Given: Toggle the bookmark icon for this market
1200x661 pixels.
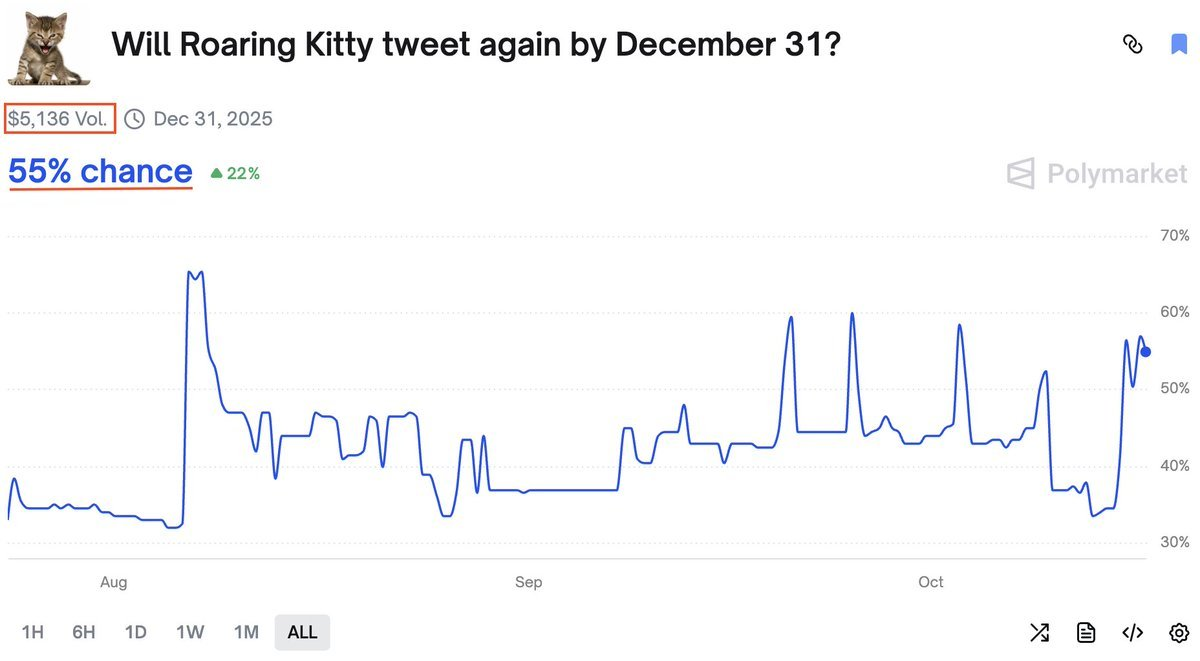Looking at the screenshot, I should [1179, 44].
